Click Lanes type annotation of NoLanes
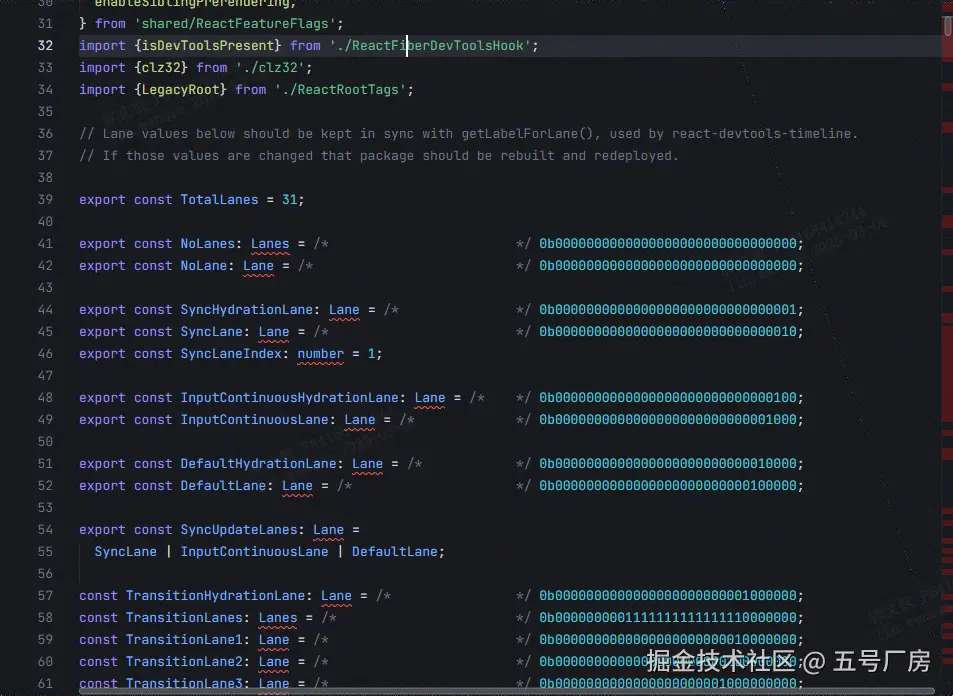The image size is (953, 696). 270,244
